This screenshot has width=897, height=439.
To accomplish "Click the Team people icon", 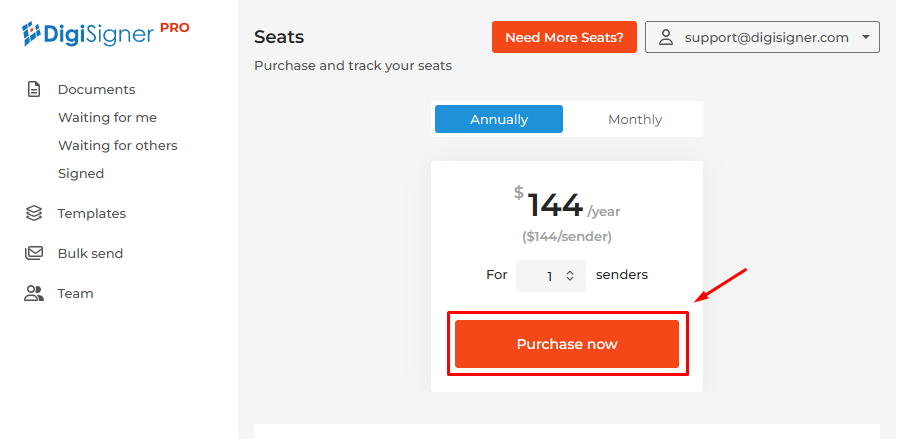I will point(34,293).
